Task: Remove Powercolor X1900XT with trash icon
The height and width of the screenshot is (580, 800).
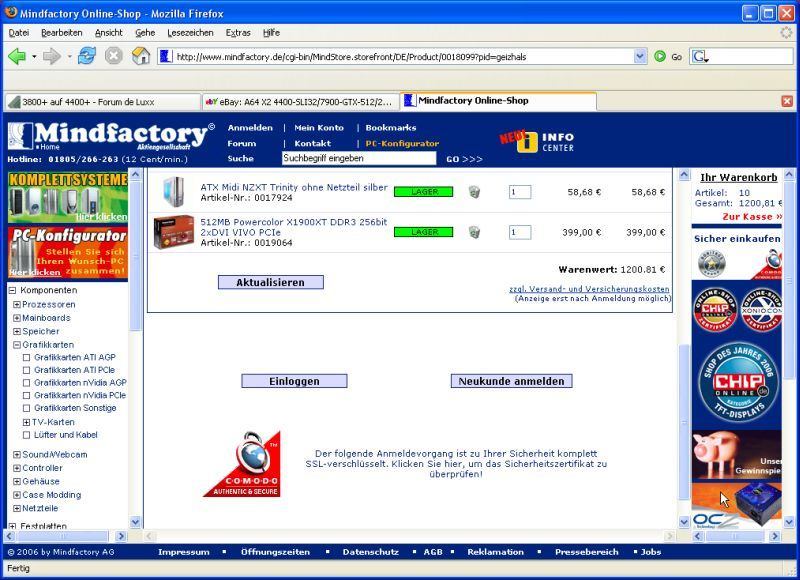Action: [x=474, y=232]
